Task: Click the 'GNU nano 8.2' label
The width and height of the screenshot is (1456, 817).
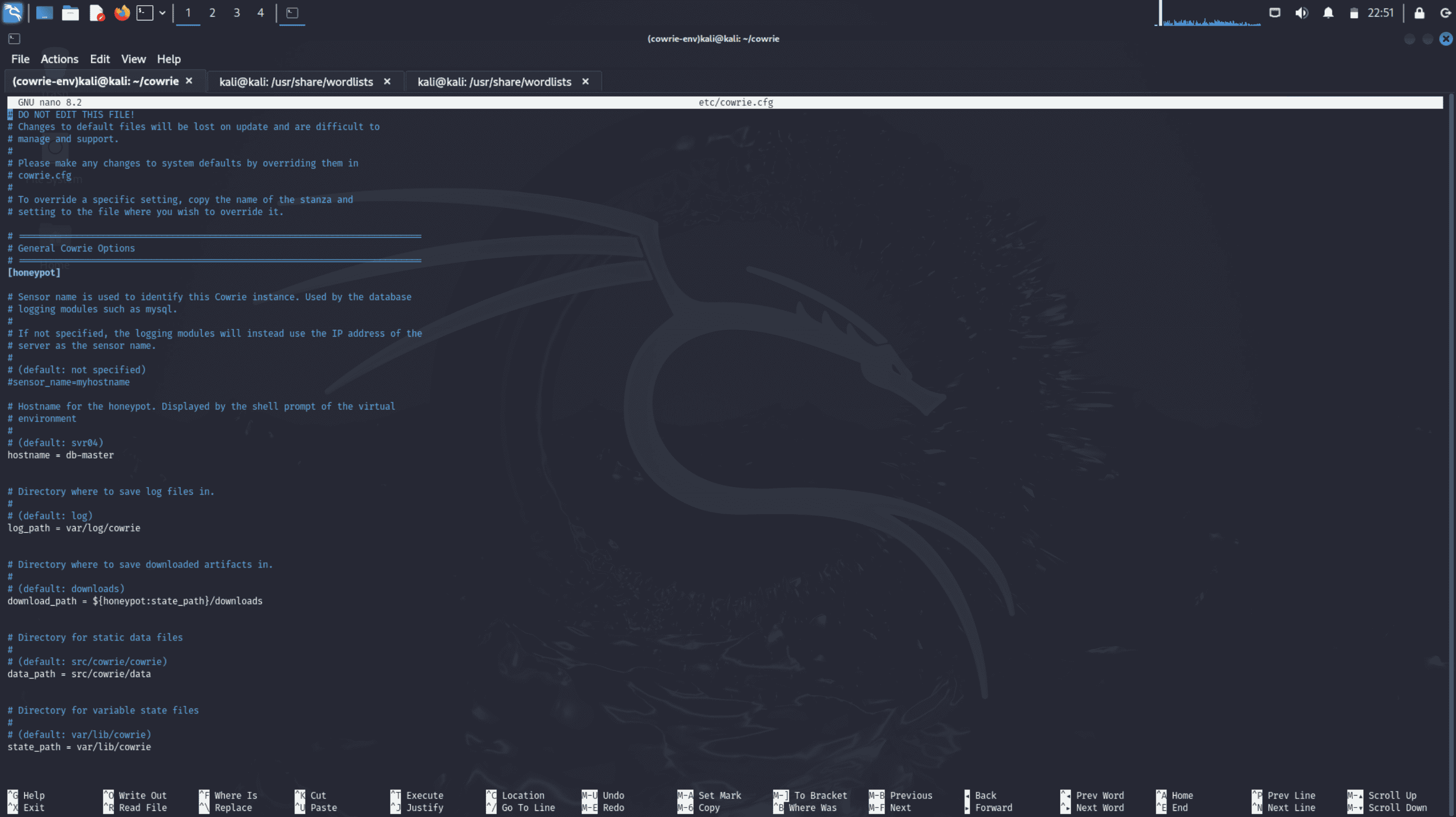Action: tap(50, 102)
